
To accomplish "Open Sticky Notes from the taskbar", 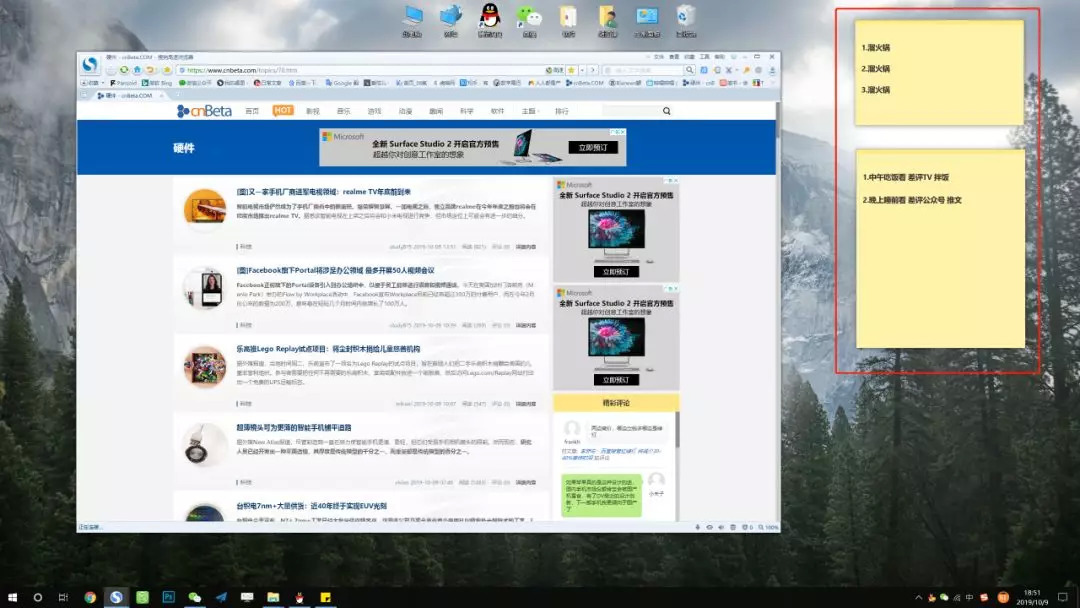I will pos(325,597).
